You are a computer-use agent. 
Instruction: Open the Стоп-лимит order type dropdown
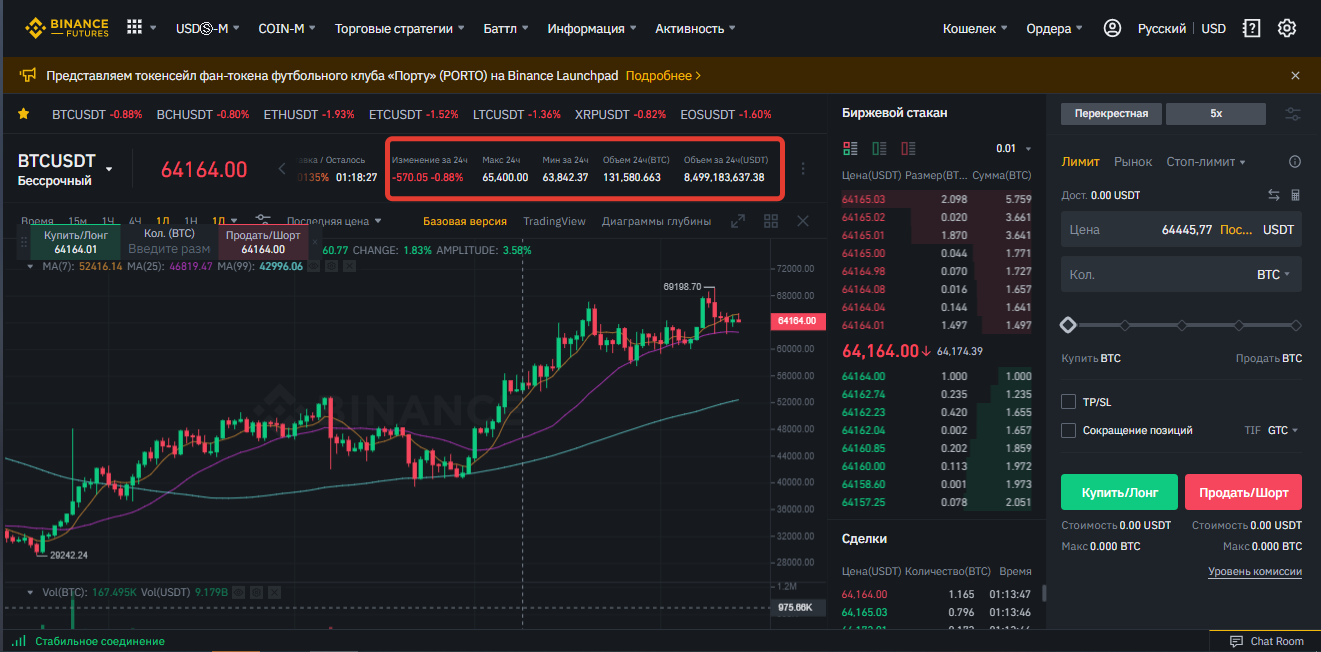click(1206, 162)
